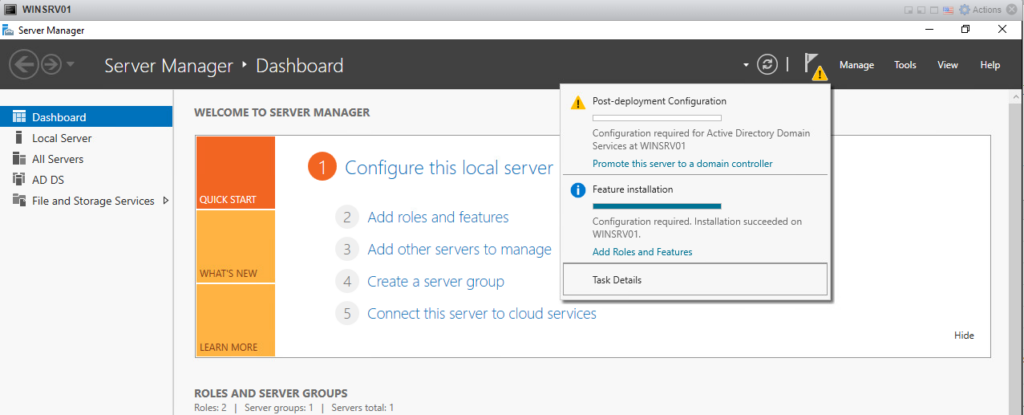Click Create a server group

pos(436,281)
